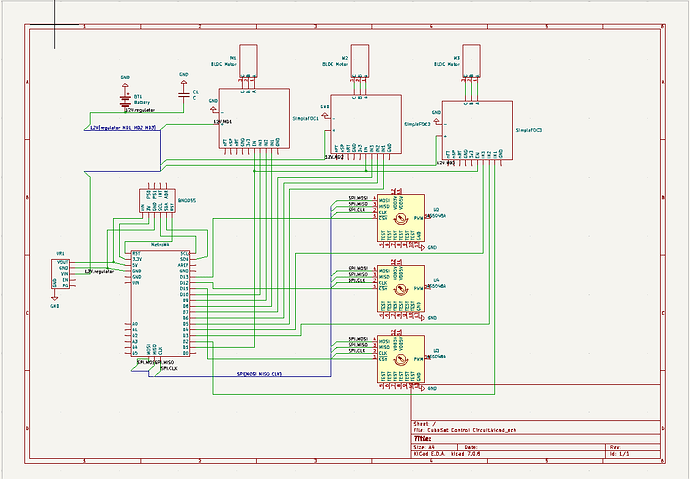Click the 12V{regulator MD1 MD2 MD3} bus label
The image size is (690, 479).
123,128
